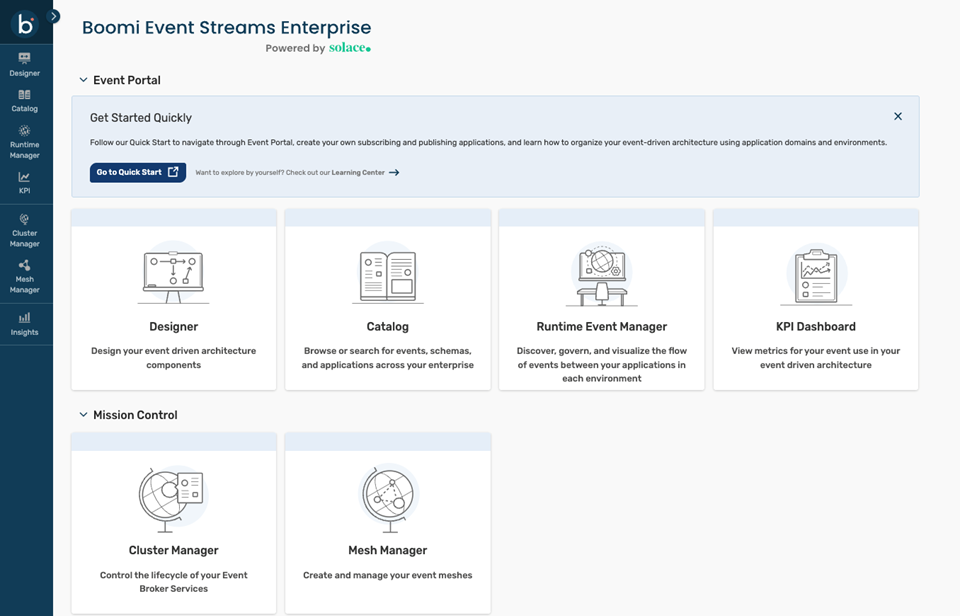This screenshot has height=616, width=960.
Task: Click the Boomi logo icon
Action: pos(25,22)
